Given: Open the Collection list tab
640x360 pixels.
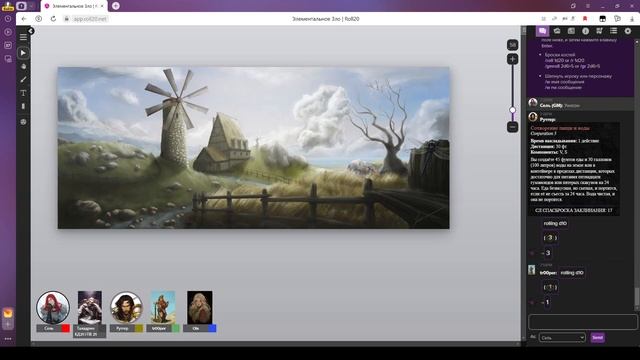Looking at the screenshot, I should click(613, 31).
